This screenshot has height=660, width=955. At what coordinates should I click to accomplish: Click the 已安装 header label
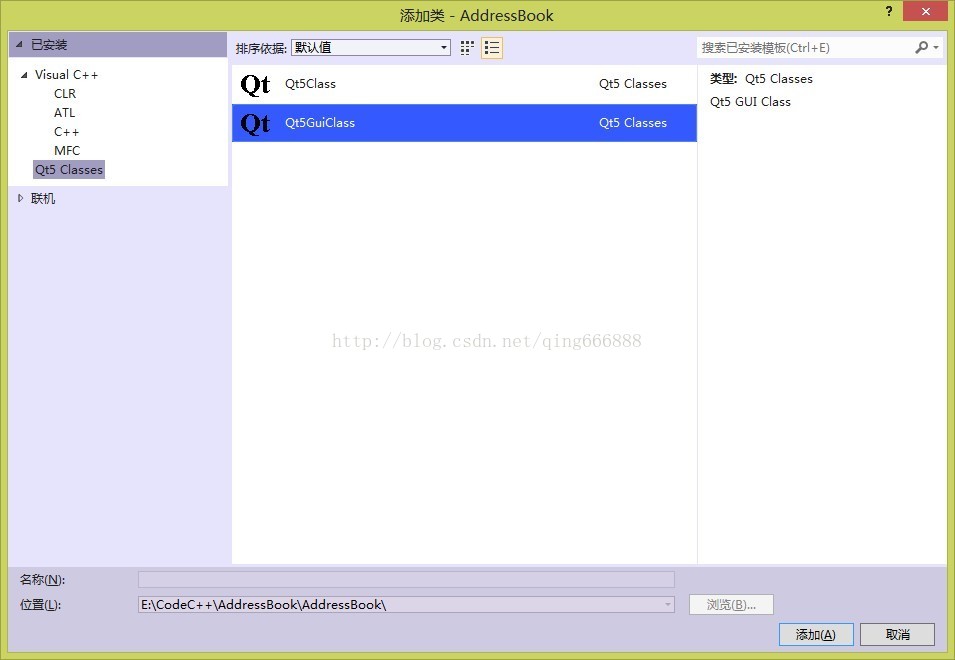[49, 44]
